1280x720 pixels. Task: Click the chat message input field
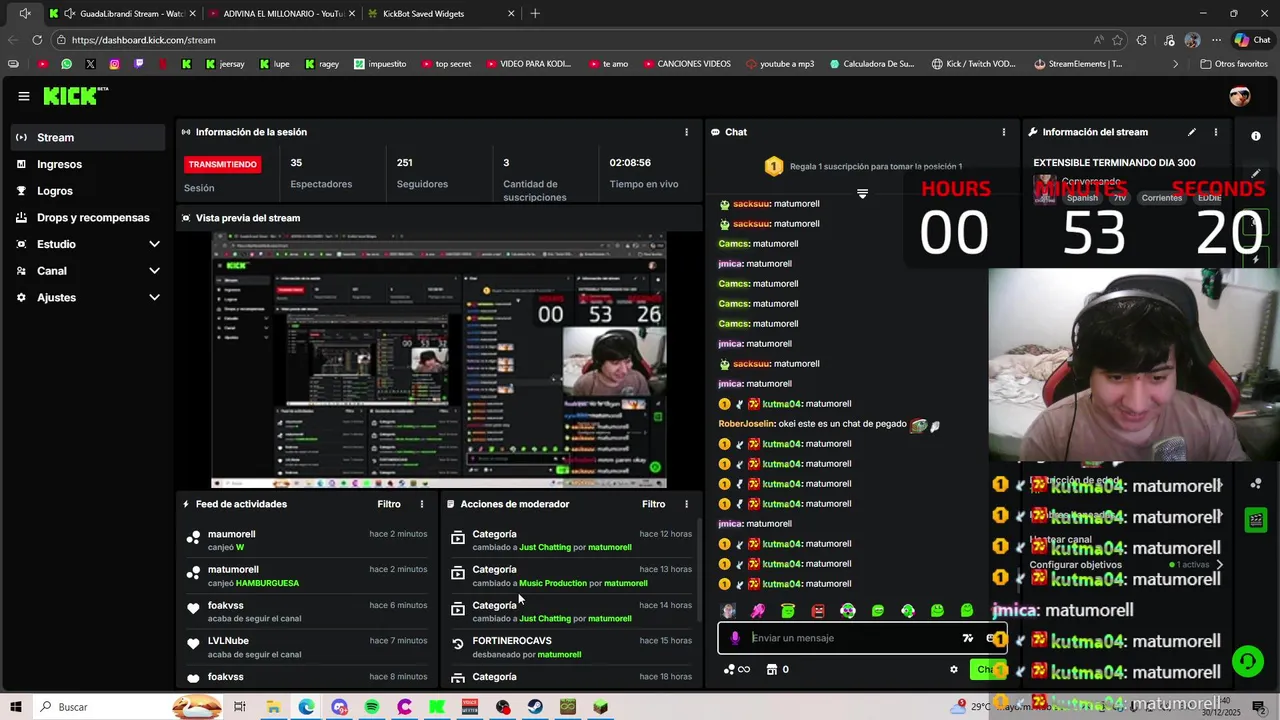pyautogui.click(x=855, y=638)
